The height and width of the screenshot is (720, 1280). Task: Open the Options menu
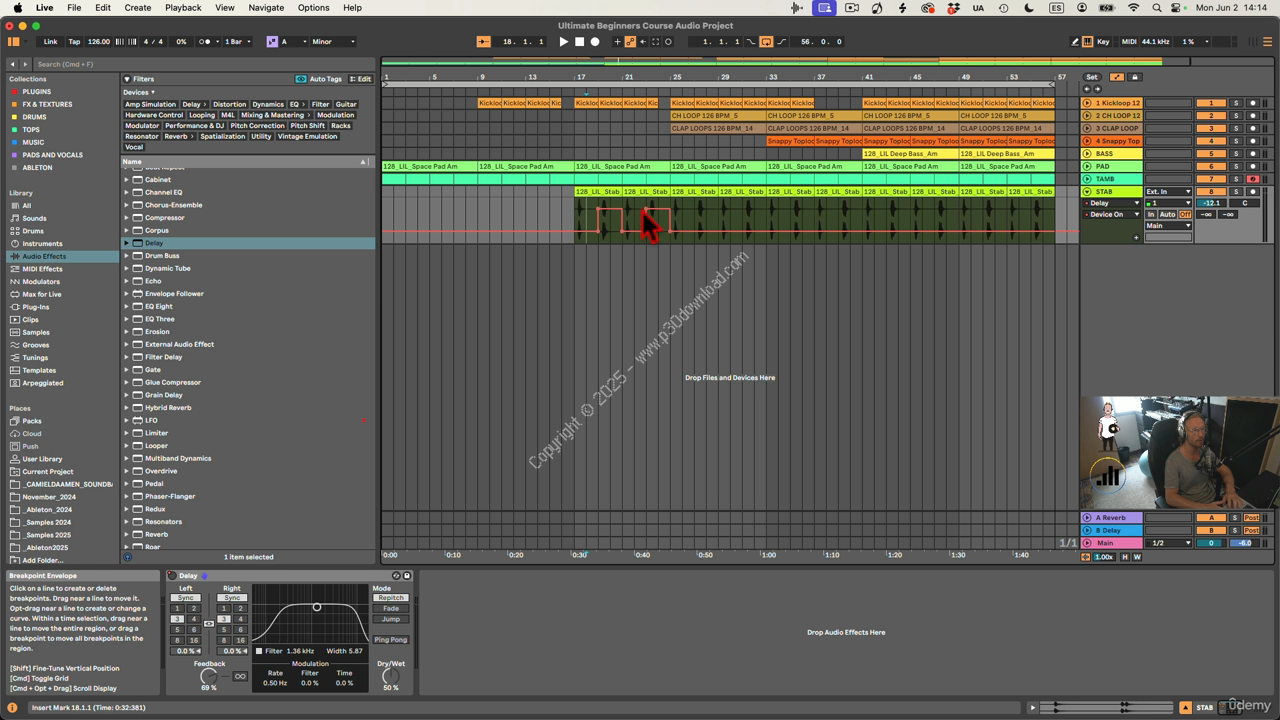313,7
